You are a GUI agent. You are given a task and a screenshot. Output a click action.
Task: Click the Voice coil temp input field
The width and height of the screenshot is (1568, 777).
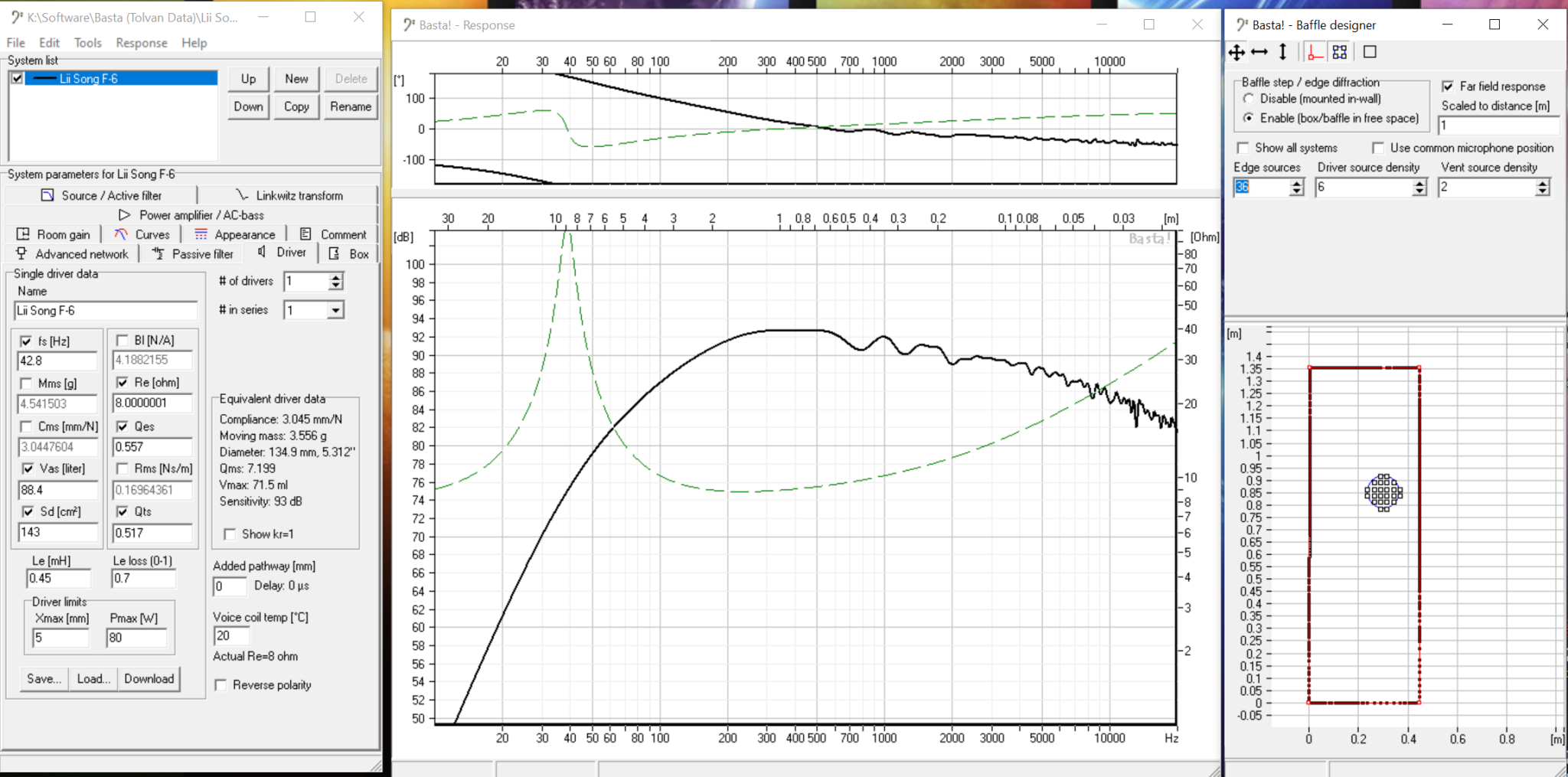pos(231,635)
